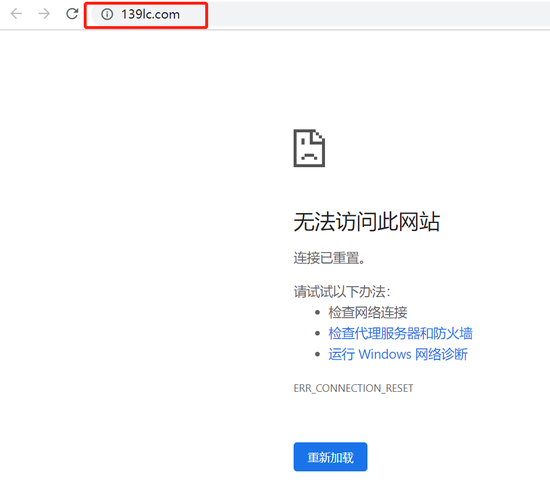Screen dimensions: 550x494
Task: Go forward using the forward arrow
Action: coord(44,14)
